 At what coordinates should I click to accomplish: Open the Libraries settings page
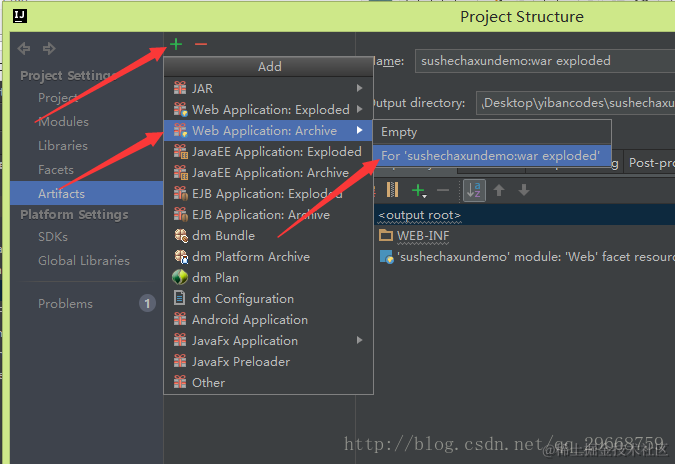click(63, 145)
